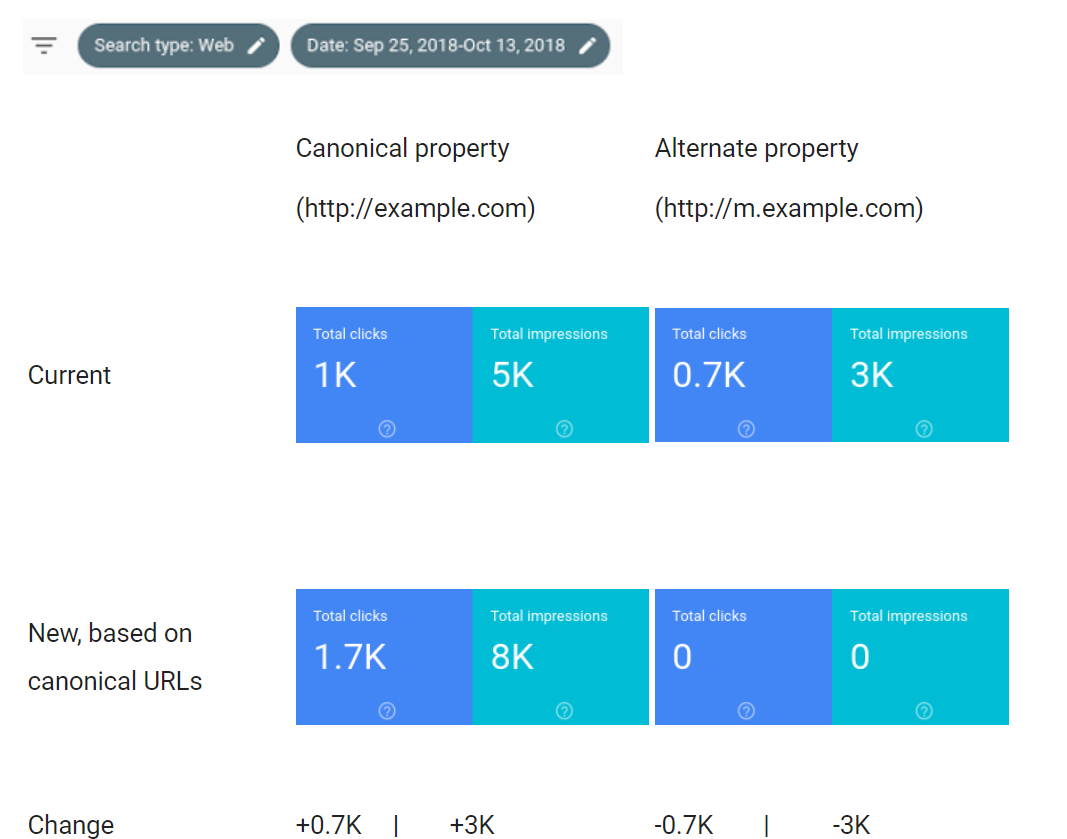
Task: Open help on New alternate Total clicks card
Action: [x=746, y=710]
